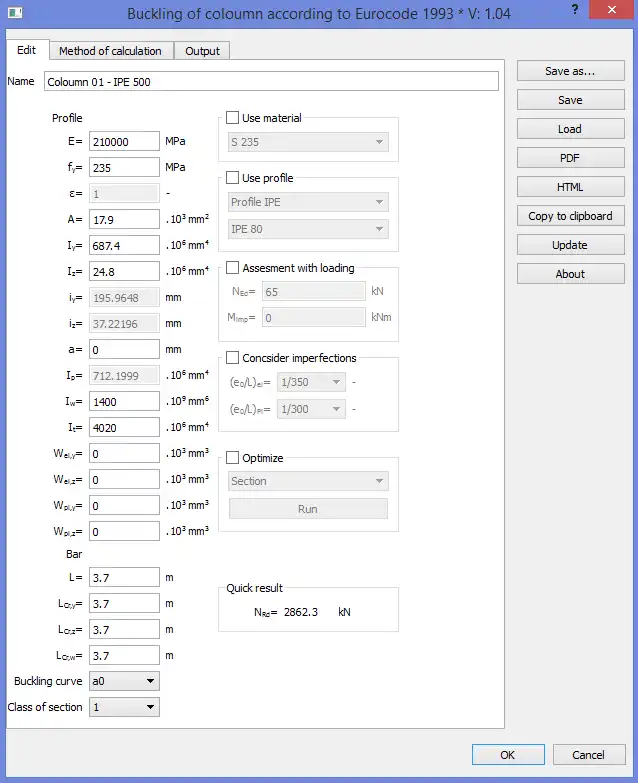Expand the Section optimize dropdown
The height and width of the screenshot is (783, 638).
(308, 481)
